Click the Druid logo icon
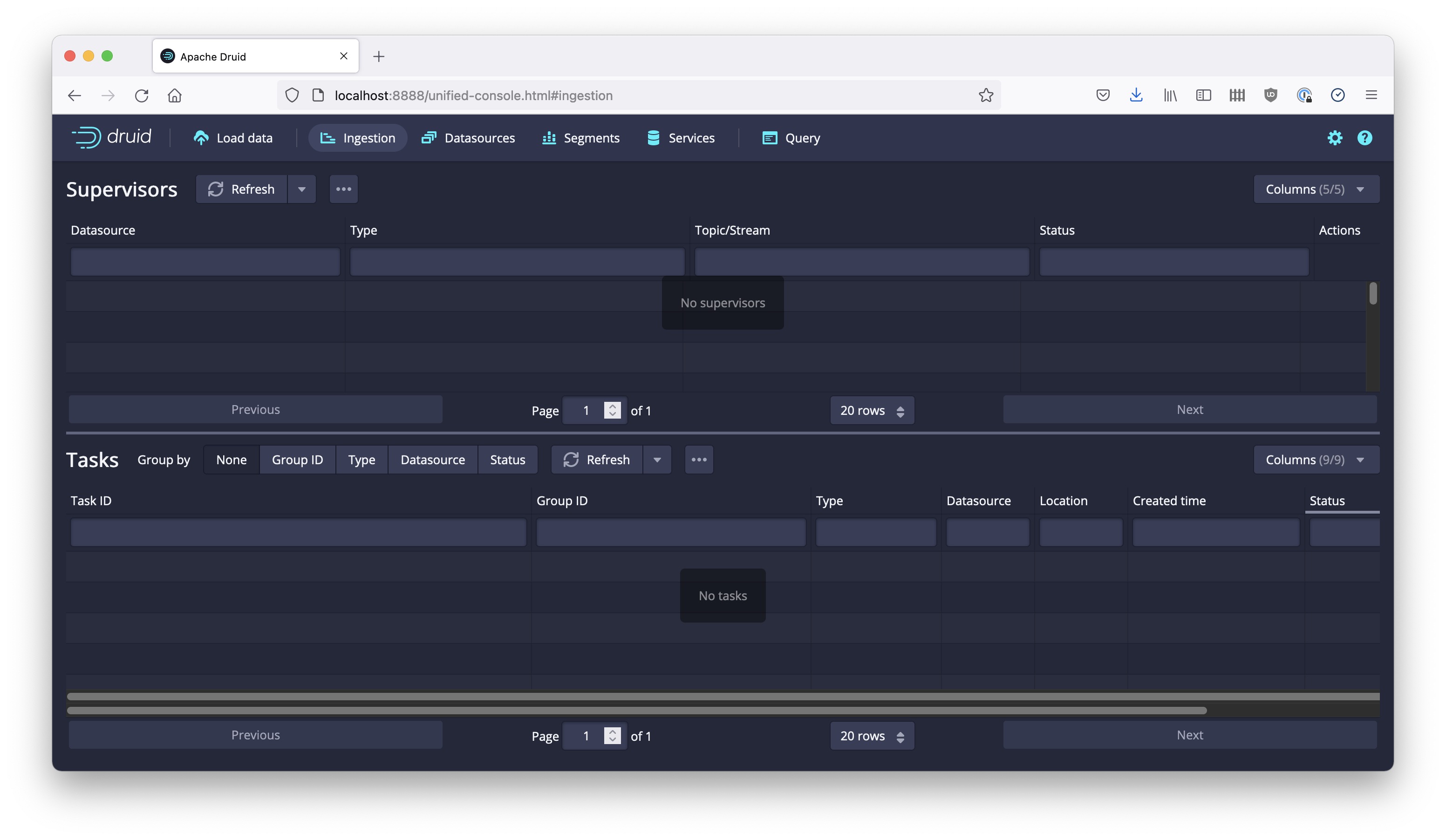The width and height of the screenshot is (1446, 840). [x=87, y=138]
